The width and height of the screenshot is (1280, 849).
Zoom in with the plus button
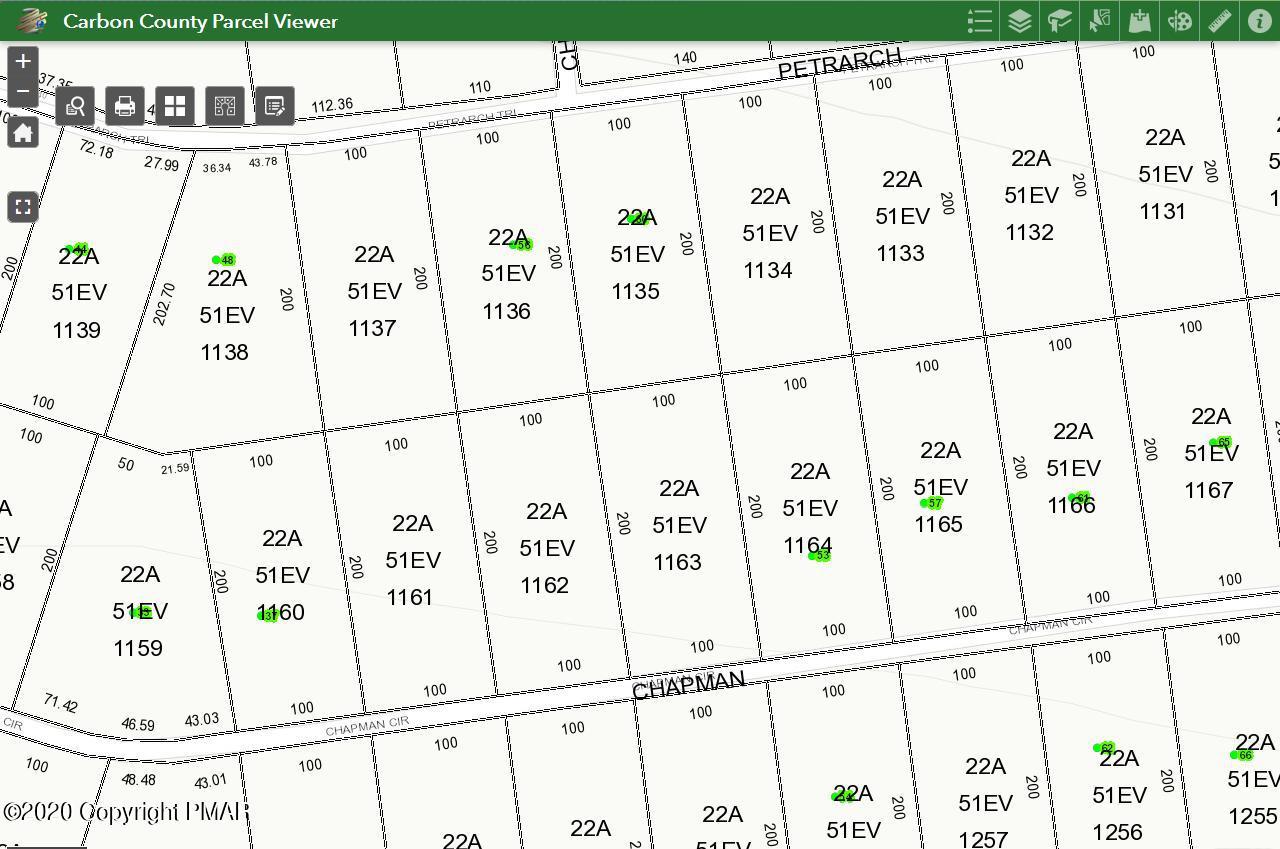(23, 61)
